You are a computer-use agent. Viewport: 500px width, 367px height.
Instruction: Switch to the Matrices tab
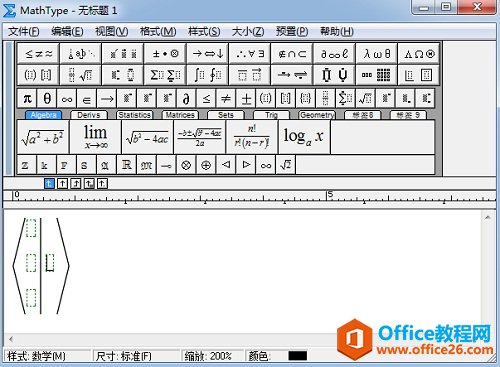180,115
